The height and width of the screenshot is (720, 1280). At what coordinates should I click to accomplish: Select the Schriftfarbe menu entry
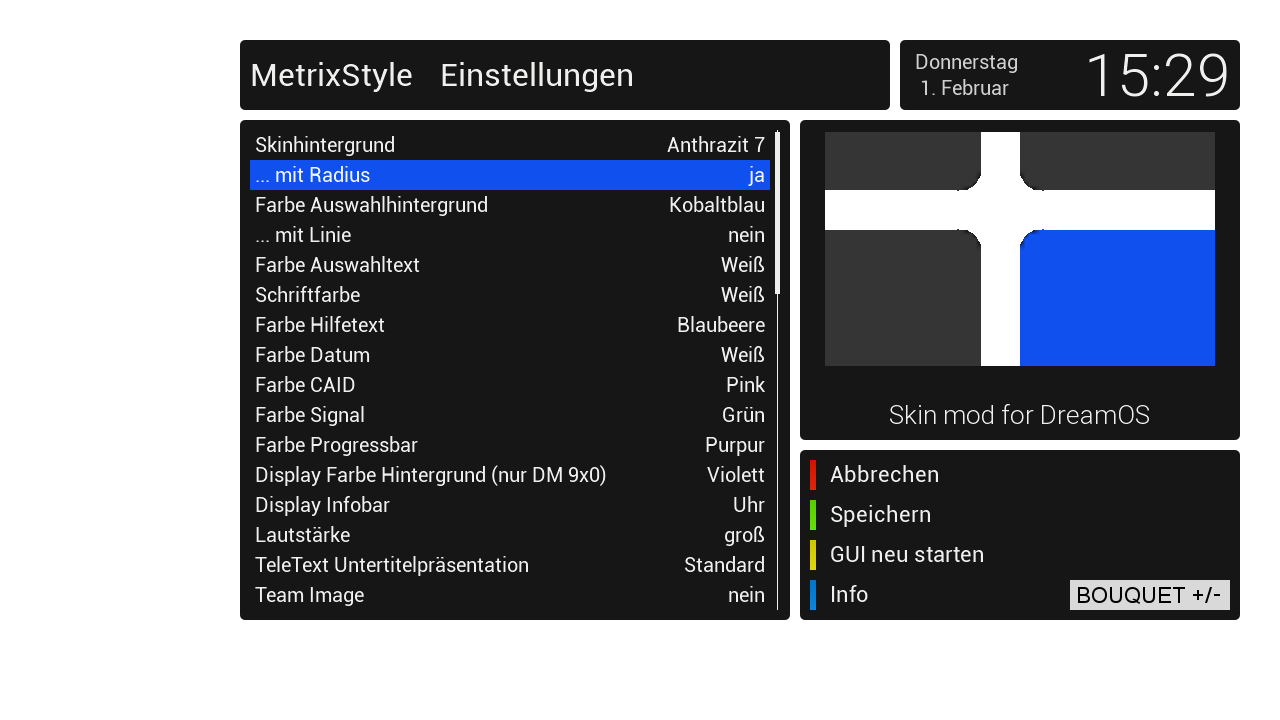(x=510, y=295)
